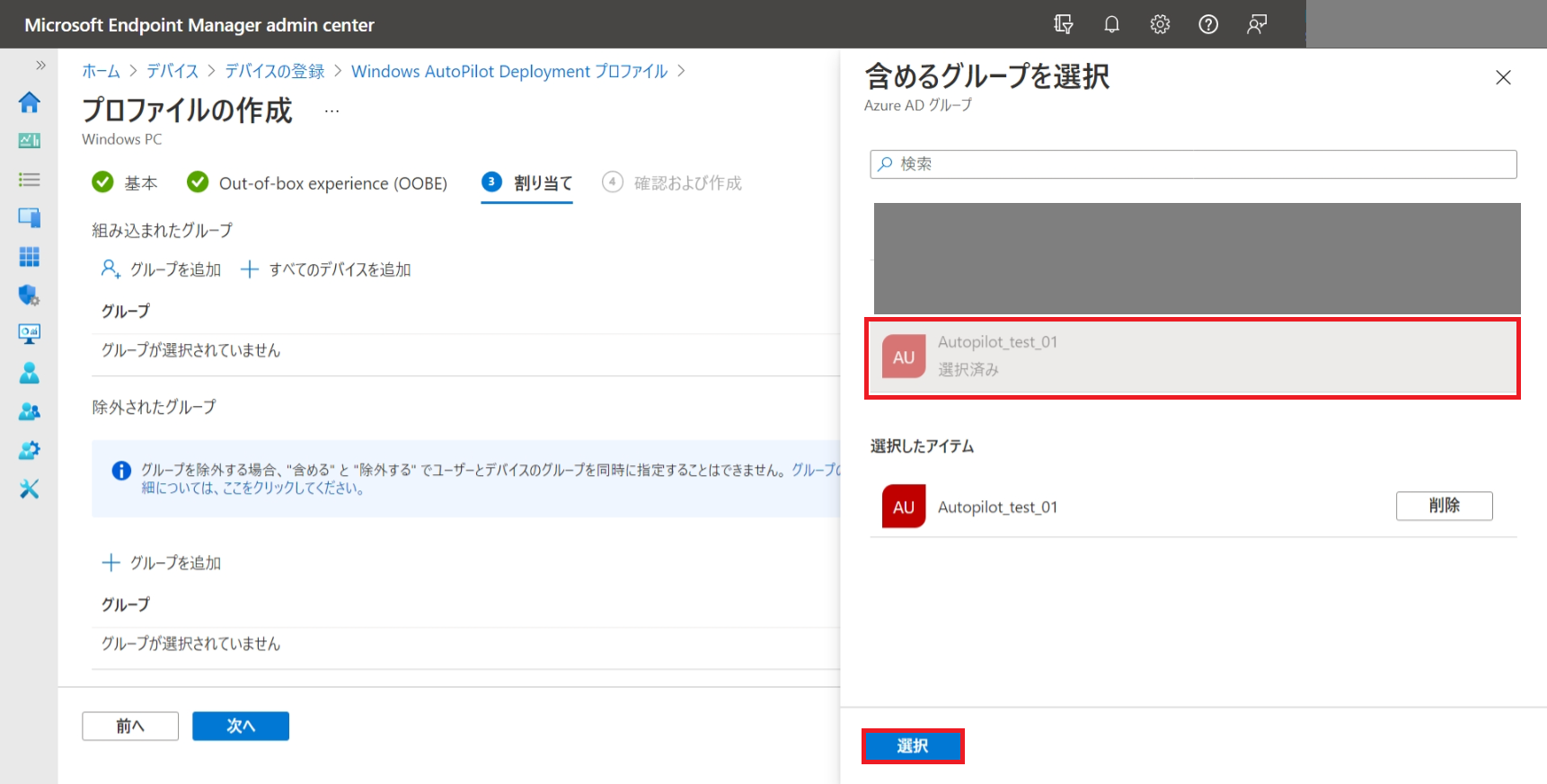The width and height of the screenshot is (1547, 784).
Task: Open Devices icon in sidebar
Action: pos(29,217)
